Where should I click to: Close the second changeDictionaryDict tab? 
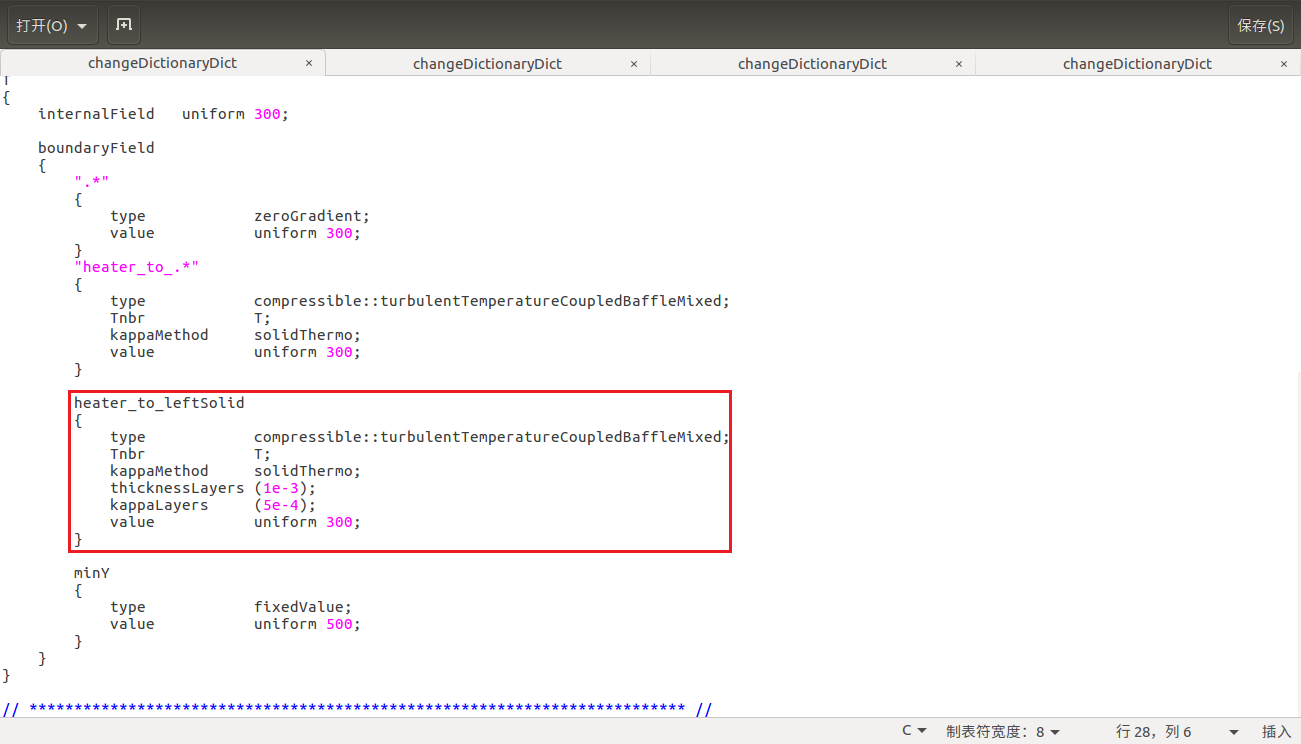click(634, 63)
